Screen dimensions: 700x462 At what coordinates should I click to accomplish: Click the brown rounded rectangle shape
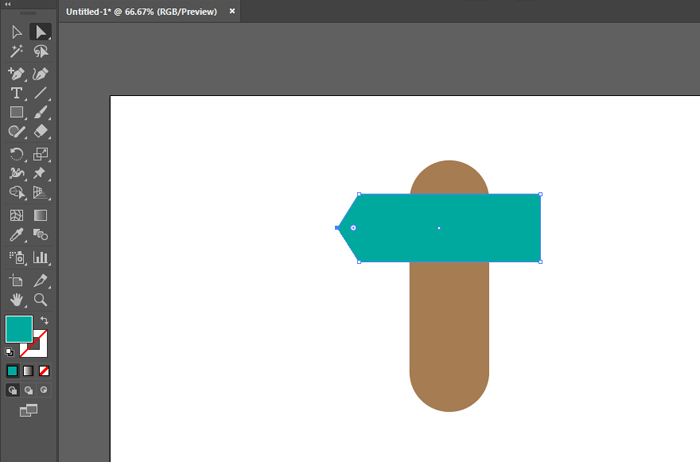tap(449, 335)
